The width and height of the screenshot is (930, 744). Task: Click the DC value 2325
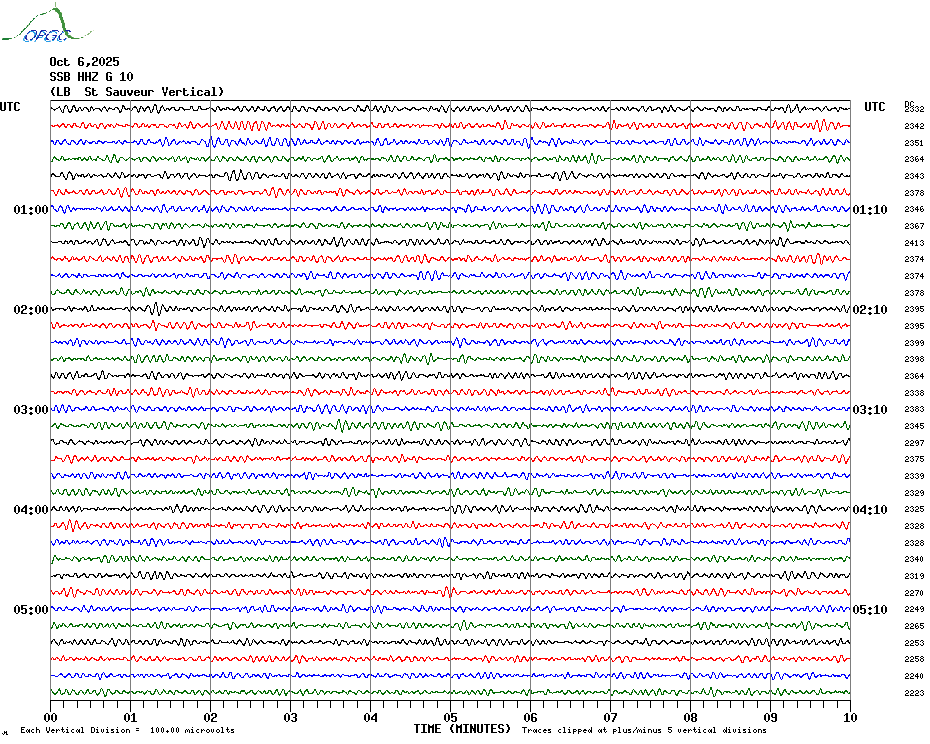[x=914, y=510]
